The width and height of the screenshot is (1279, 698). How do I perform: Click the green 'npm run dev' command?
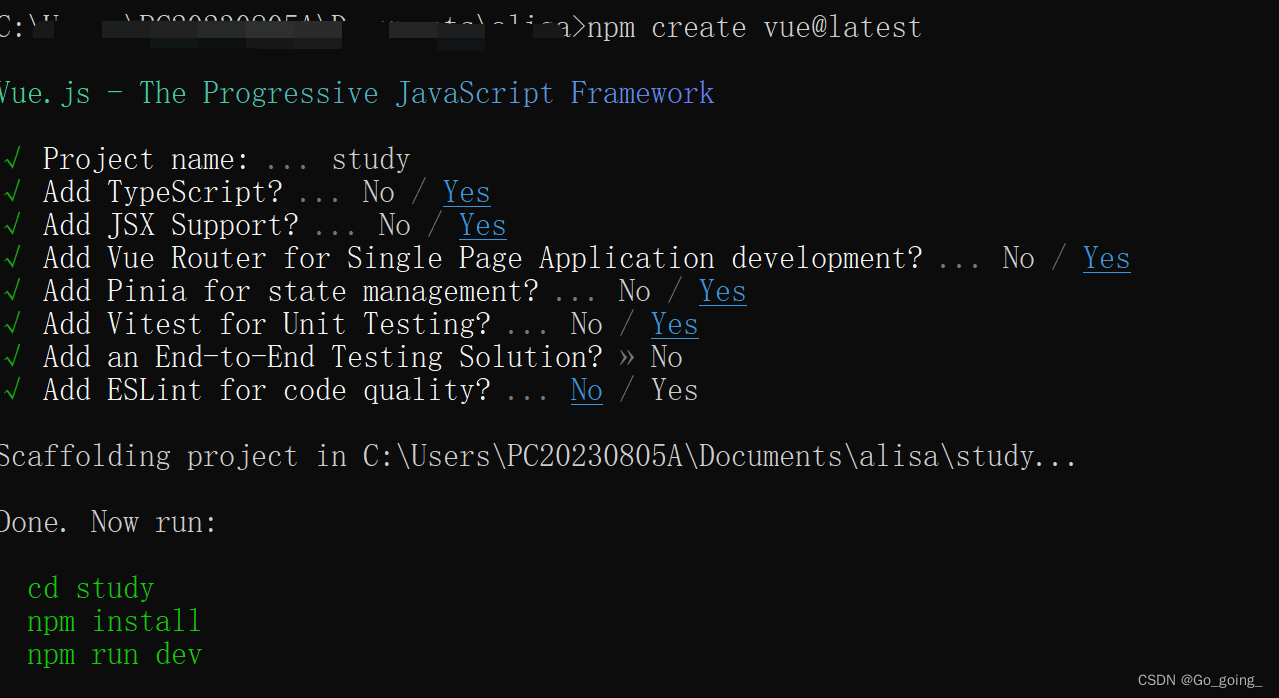pos(115,654)
